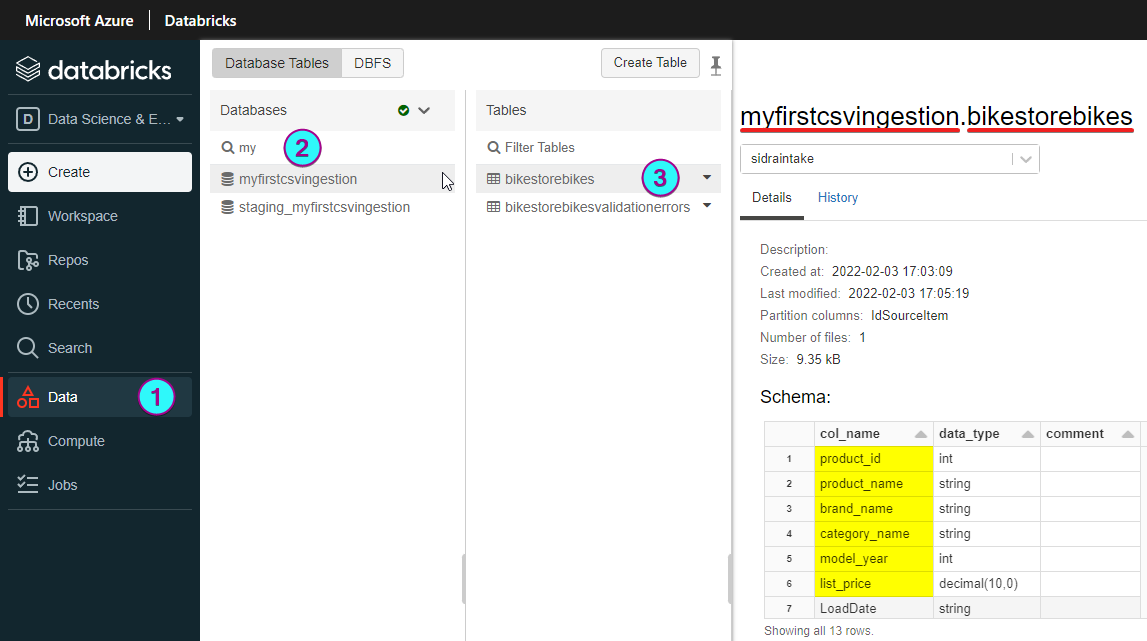Viewport: 1147px width, 641px height.
Task: Click the pin icon beside Create Table
Action: point(715,65)
